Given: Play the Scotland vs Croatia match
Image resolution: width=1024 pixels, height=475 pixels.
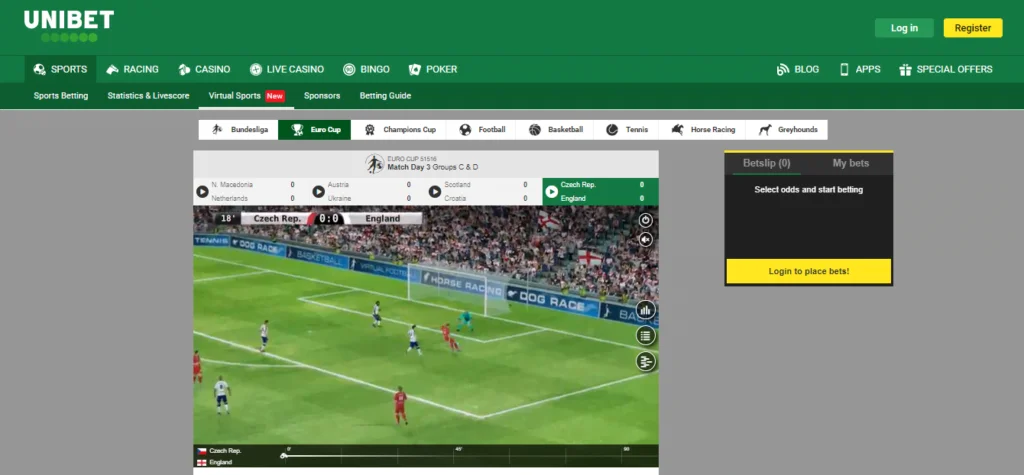Looking at the screenshot, I should click(x=435, y=191).
